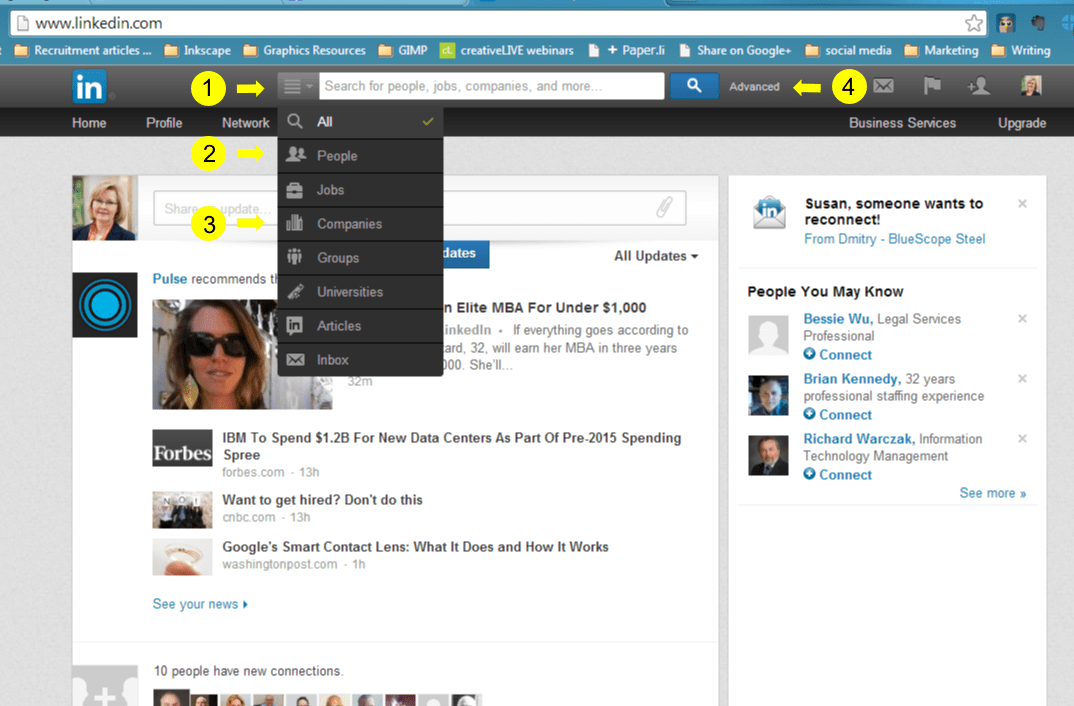
Task: Click the add connections icon
Action: point(978,86)
